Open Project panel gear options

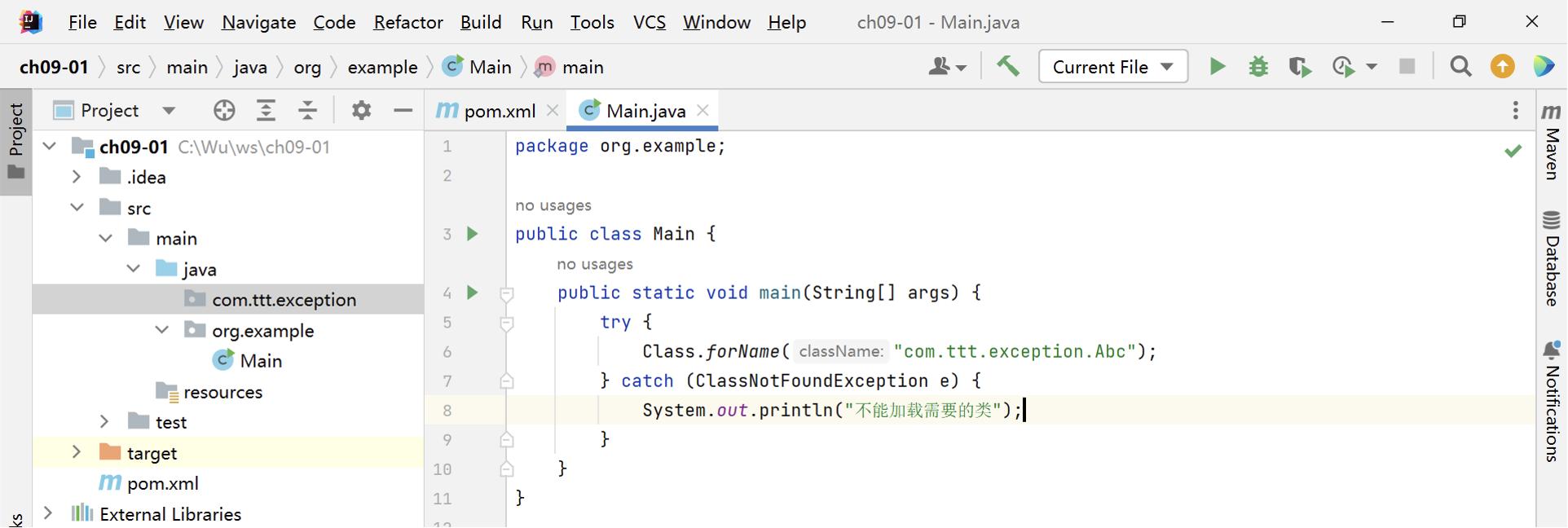click(361, 110)
